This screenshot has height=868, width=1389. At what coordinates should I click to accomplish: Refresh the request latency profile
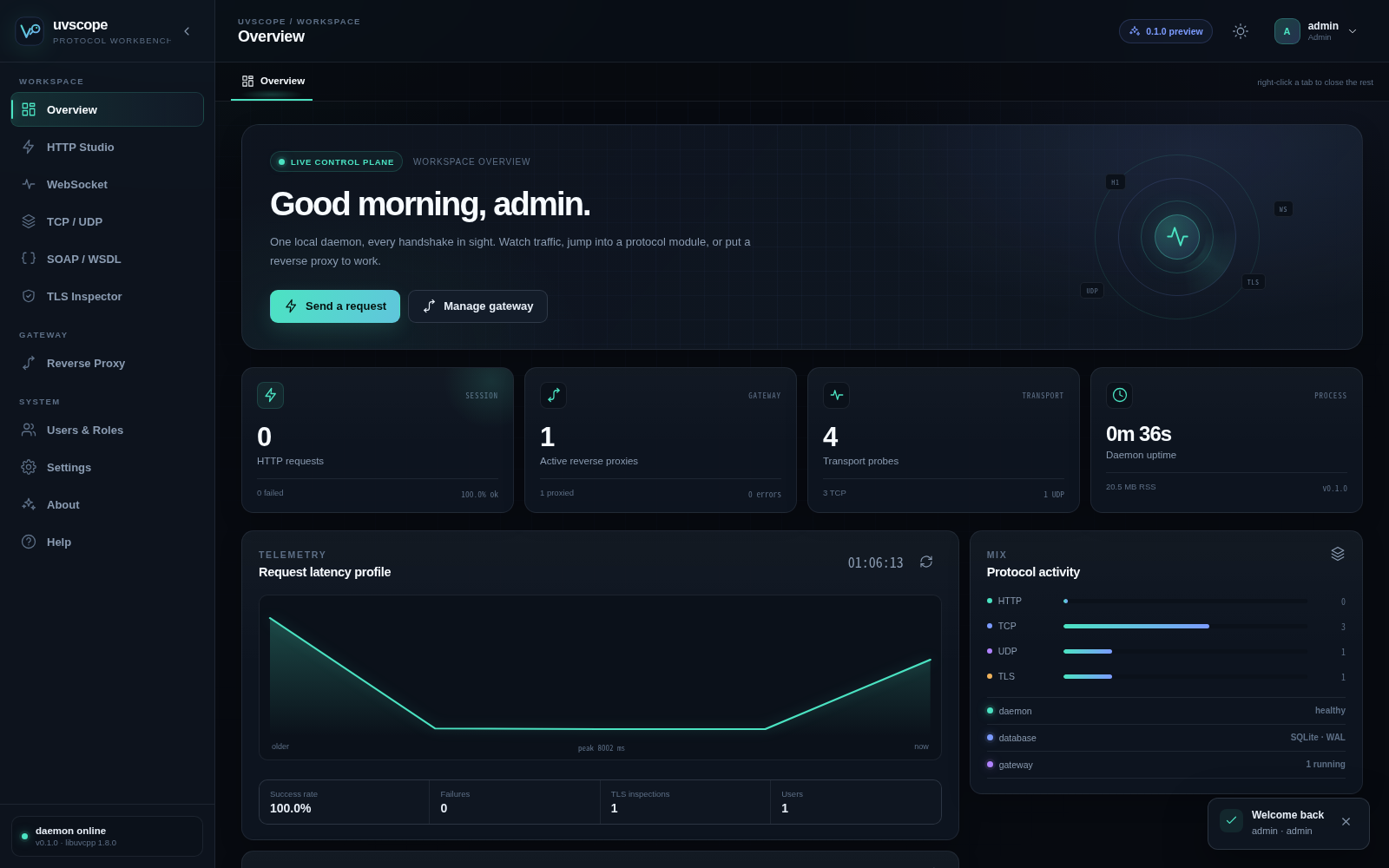pos(926,562)
